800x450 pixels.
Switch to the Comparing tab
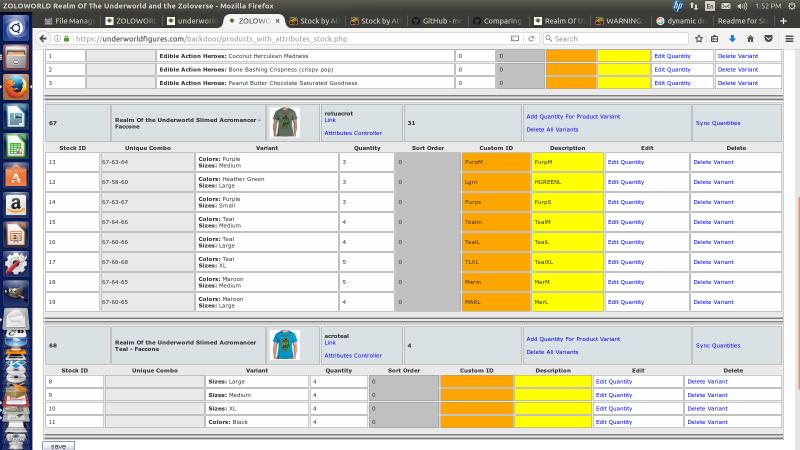pyautogui.click(x=497, y=21)
